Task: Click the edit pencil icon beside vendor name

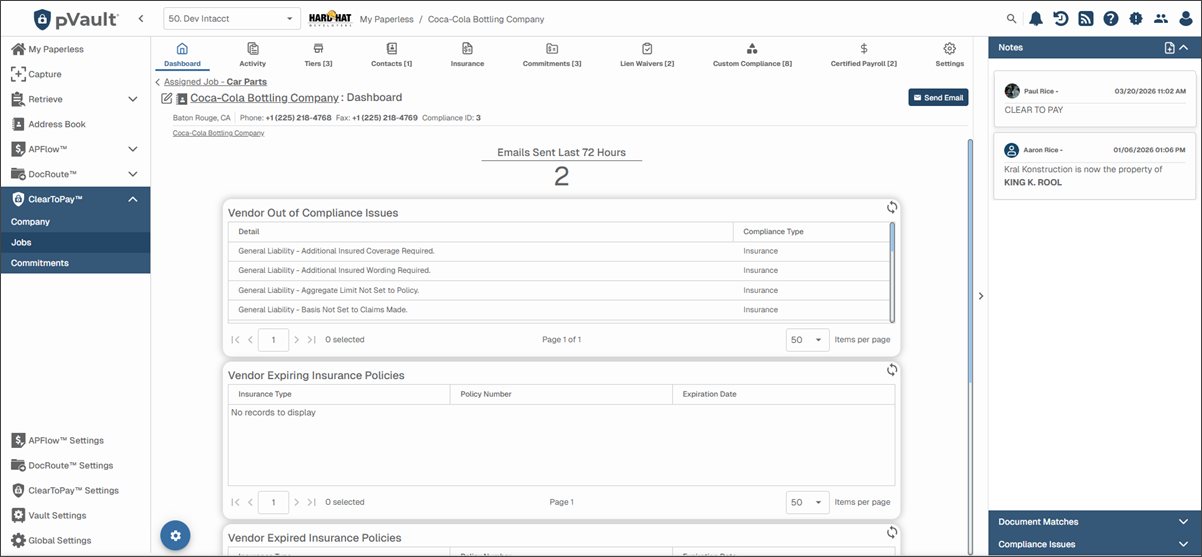Action: tap(167, 98)
